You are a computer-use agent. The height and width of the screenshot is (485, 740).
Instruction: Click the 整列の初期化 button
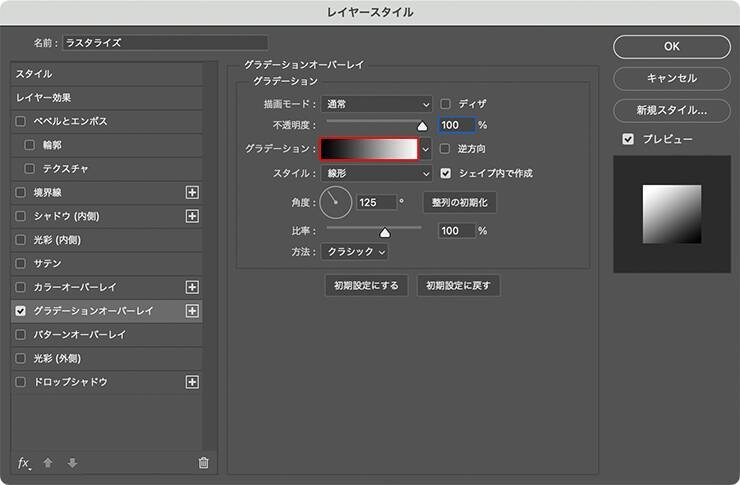pos(459,202)
